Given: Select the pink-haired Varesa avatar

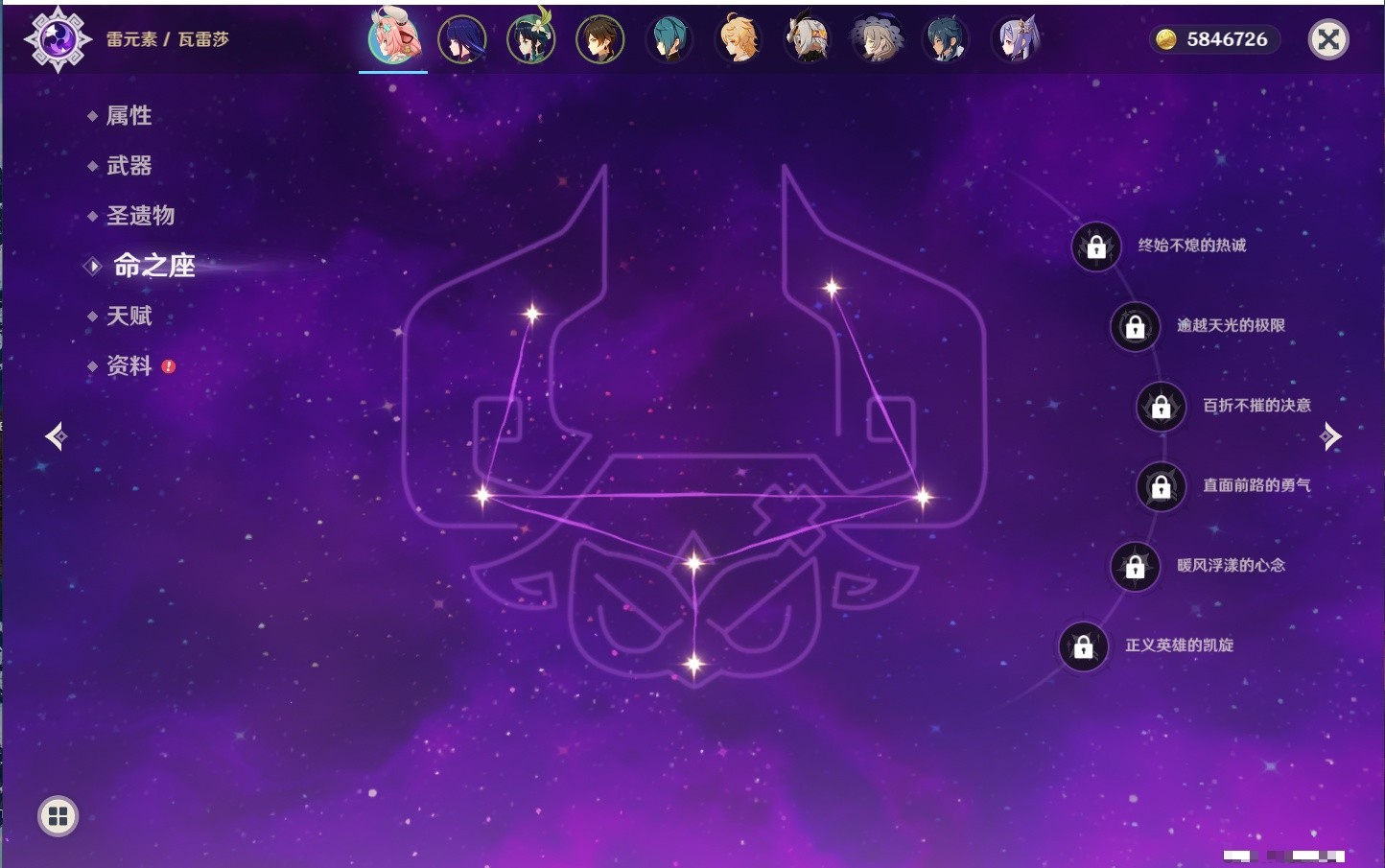Looking at the screenshot, I should coord(393,37).
